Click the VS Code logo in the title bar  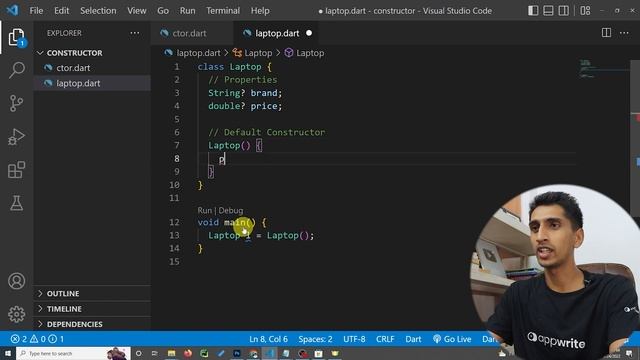click(x=12, y=10)
